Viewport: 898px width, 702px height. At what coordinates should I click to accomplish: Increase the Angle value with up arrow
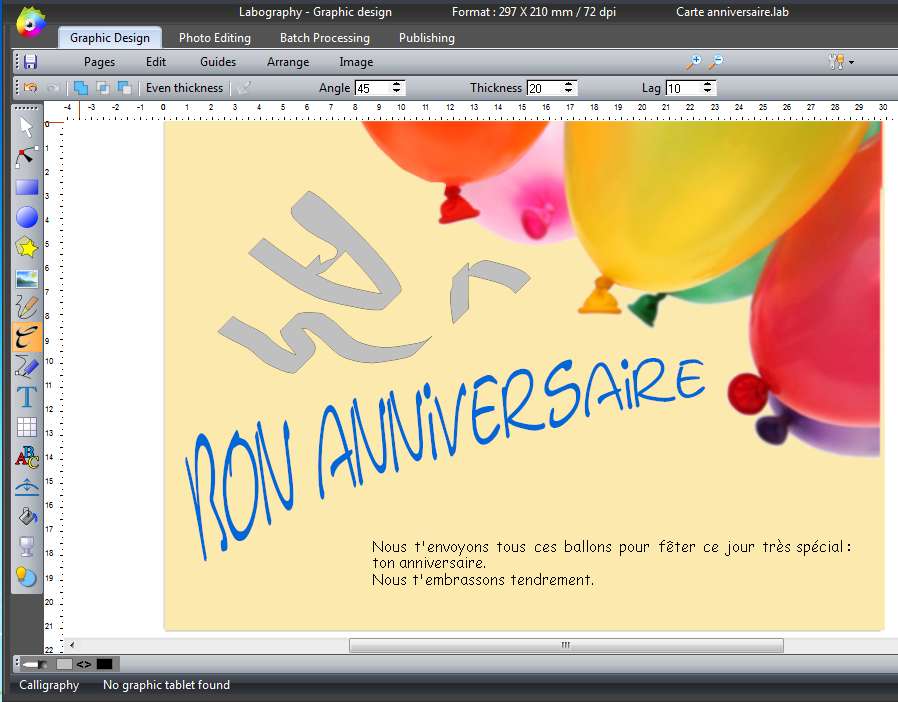pos(398,84)
